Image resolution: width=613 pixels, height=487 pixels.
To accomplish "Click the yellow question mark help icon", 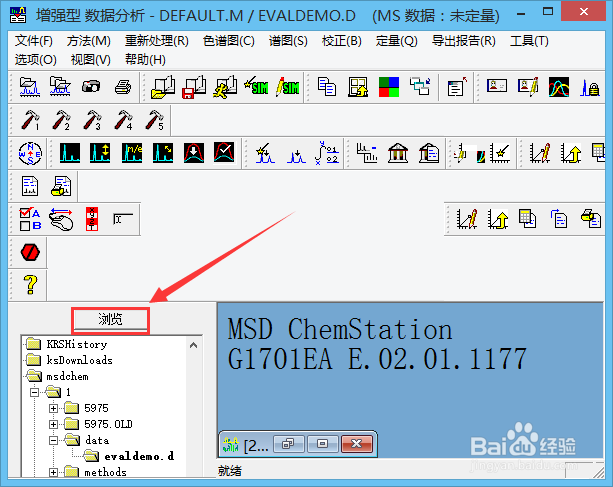I will click(x=30, y=285).
